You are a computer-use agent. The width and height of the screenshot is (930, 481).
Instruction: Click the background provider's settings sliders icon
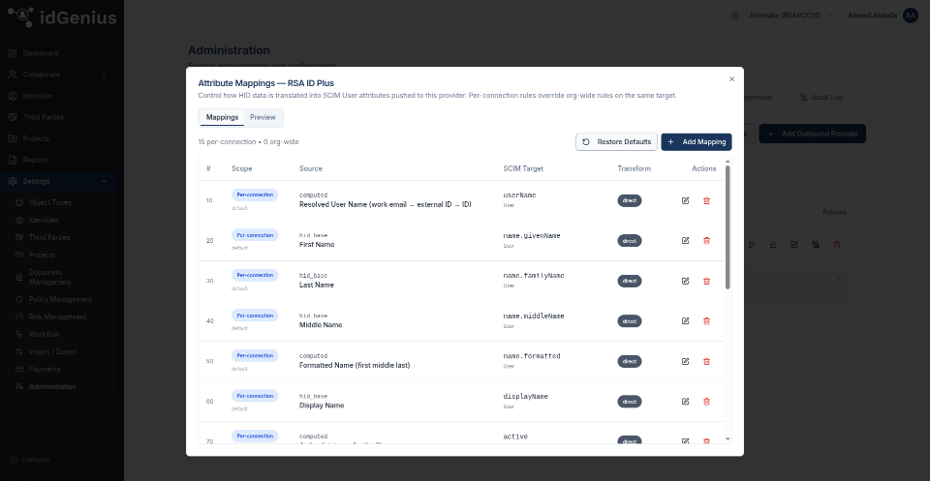pyautogui.click(x=773, y=244)
